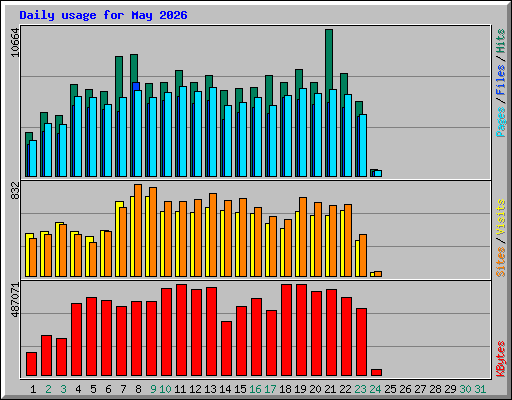Click day 16 on the x-axis
The image size is (512, 400).
(255, 389)
